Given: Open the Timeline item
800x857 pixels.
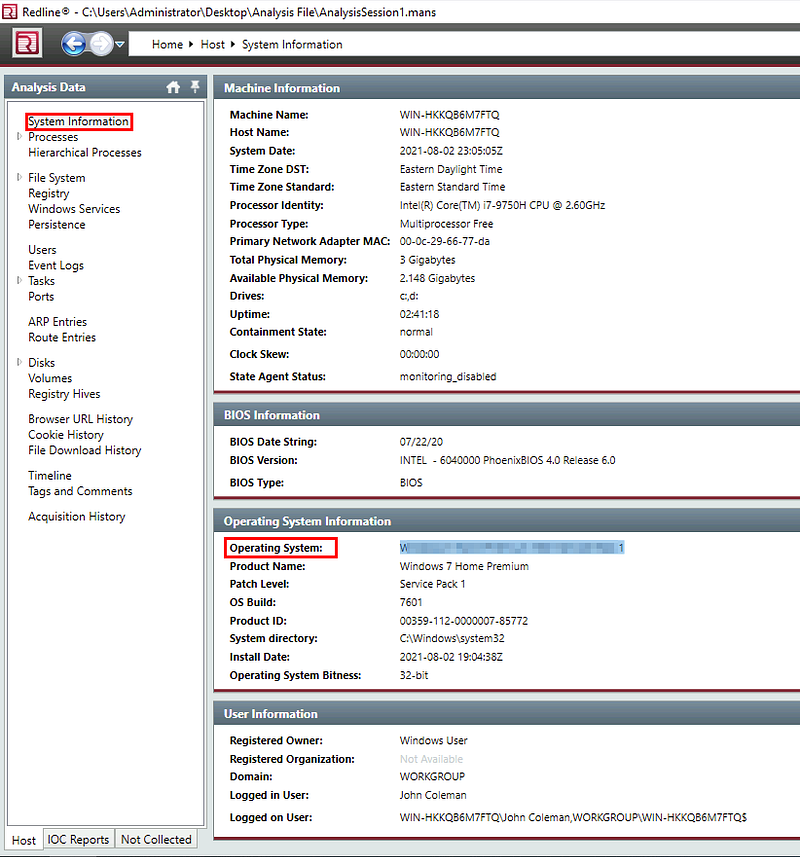Looking at the screenshot, I should point(50,476).
